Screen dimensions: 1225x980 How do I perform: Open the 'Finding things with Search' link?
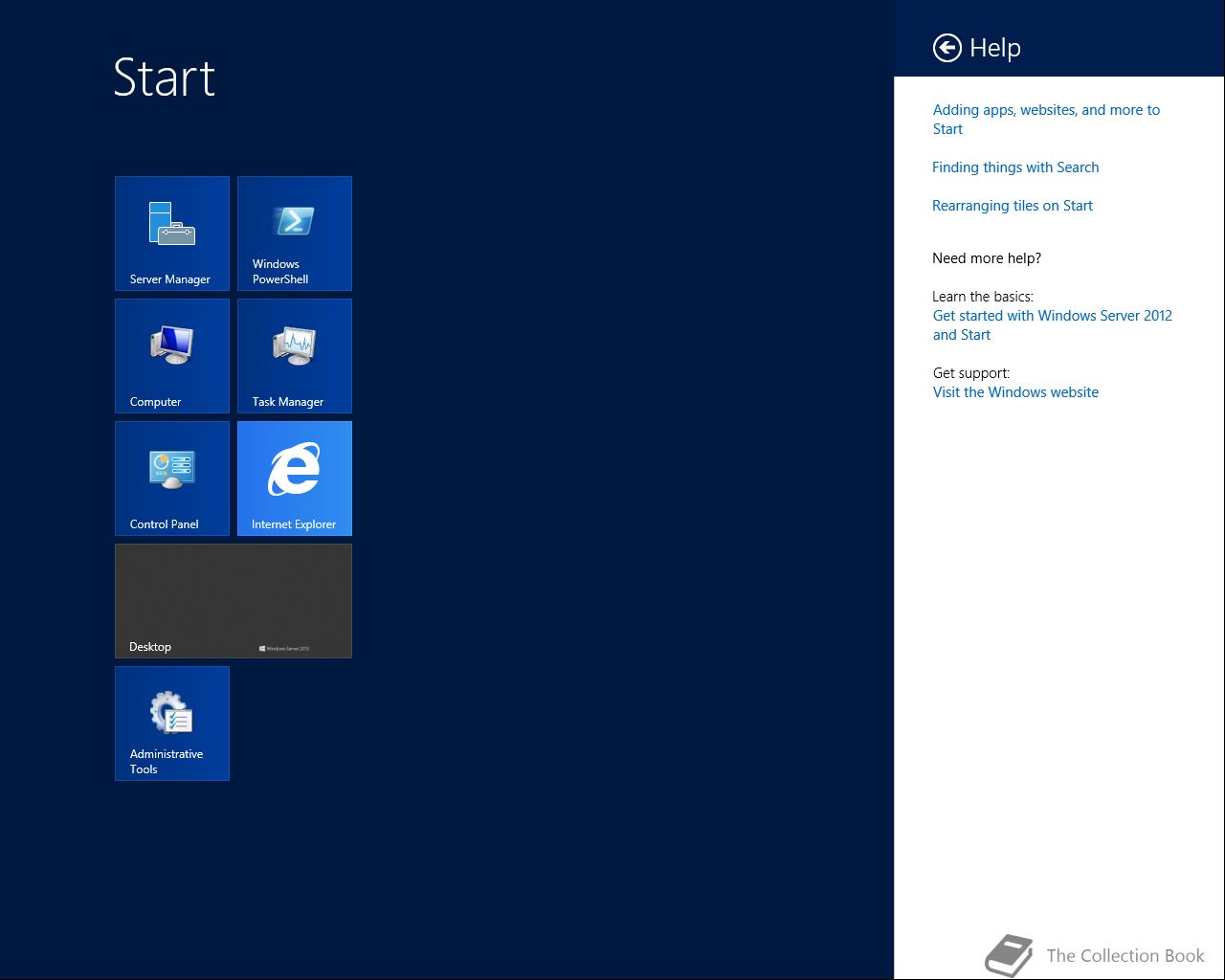(x=1015, y=167)
